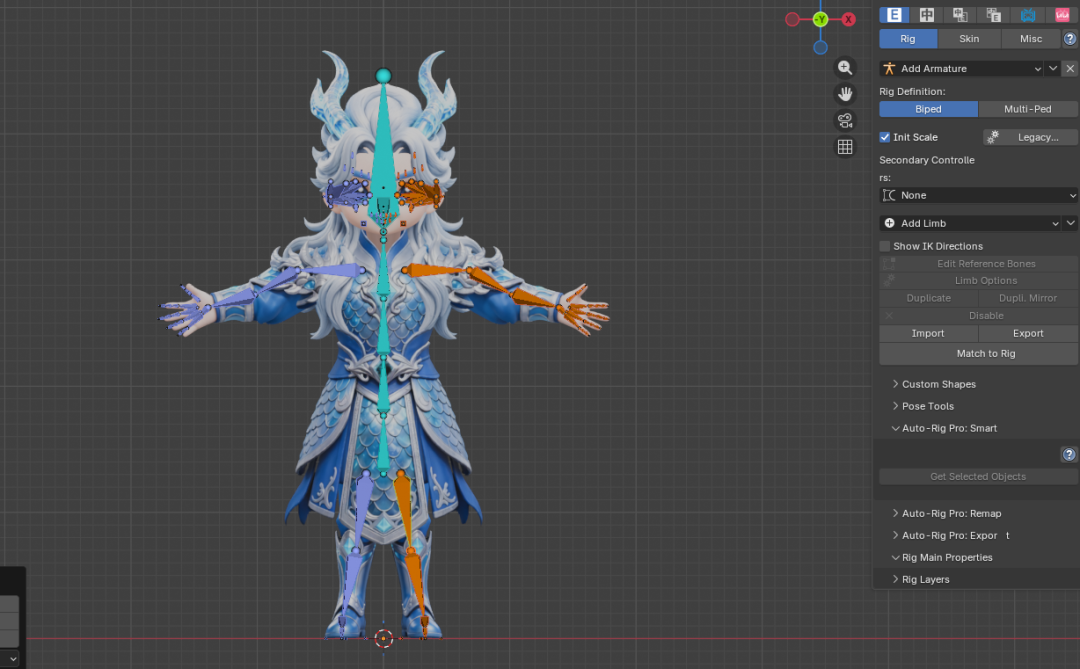This screenshot has height=669, width=1080.
Task: Open the help question mark beside Misc
Action: [1070, 39]
